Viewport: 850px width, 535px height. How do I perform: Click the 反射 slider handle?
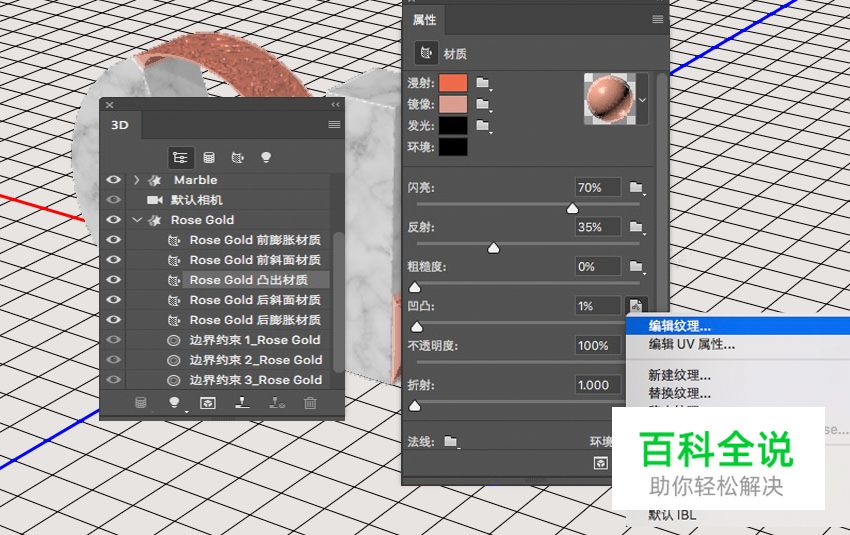coord(493,248)
